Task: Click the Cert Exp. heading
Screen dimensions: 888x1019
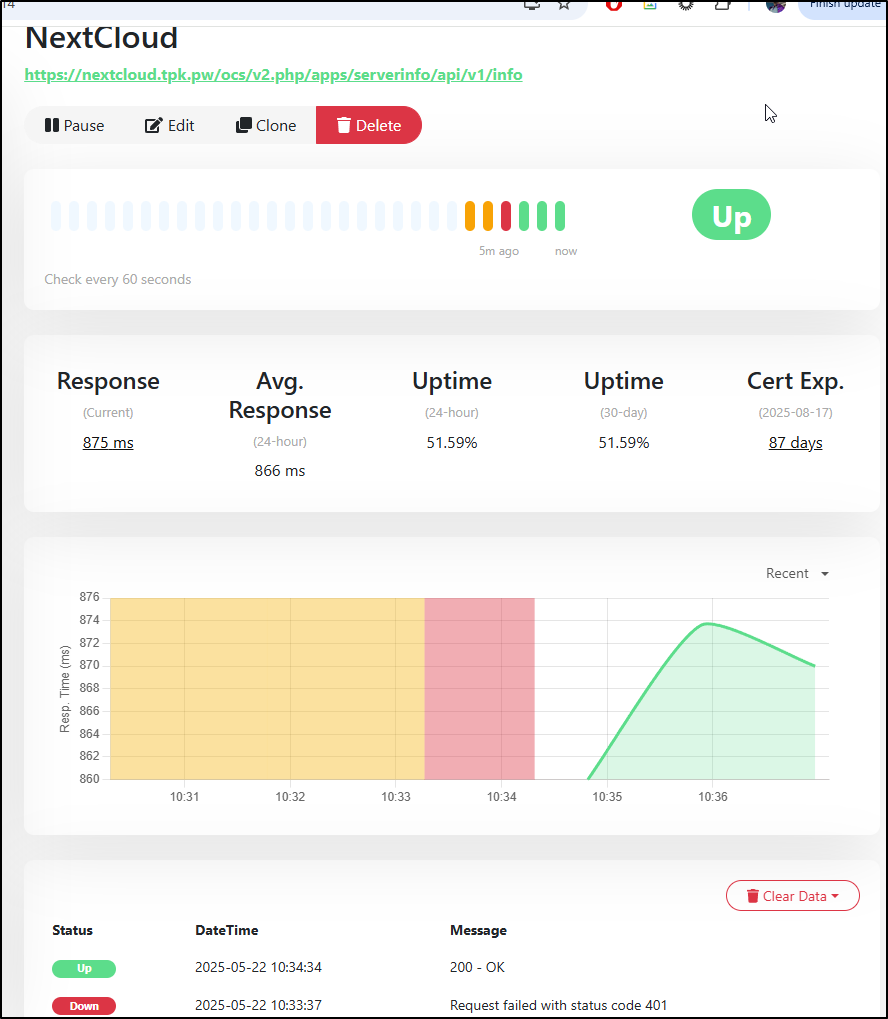Action: pyautogui.click(x=795, y=381)
